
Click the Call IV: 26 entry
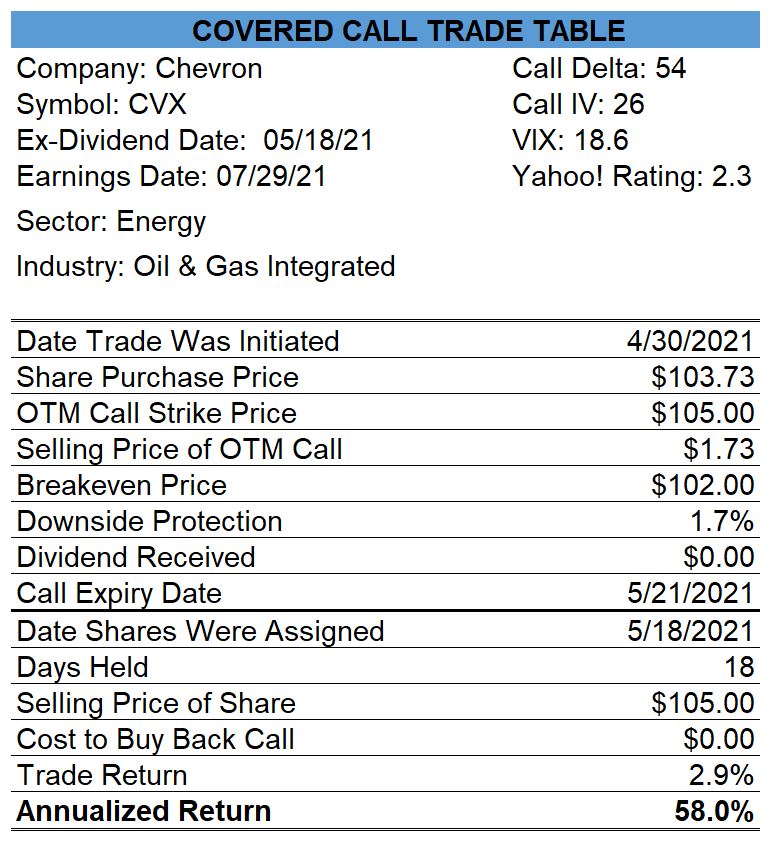click(578, 104)
